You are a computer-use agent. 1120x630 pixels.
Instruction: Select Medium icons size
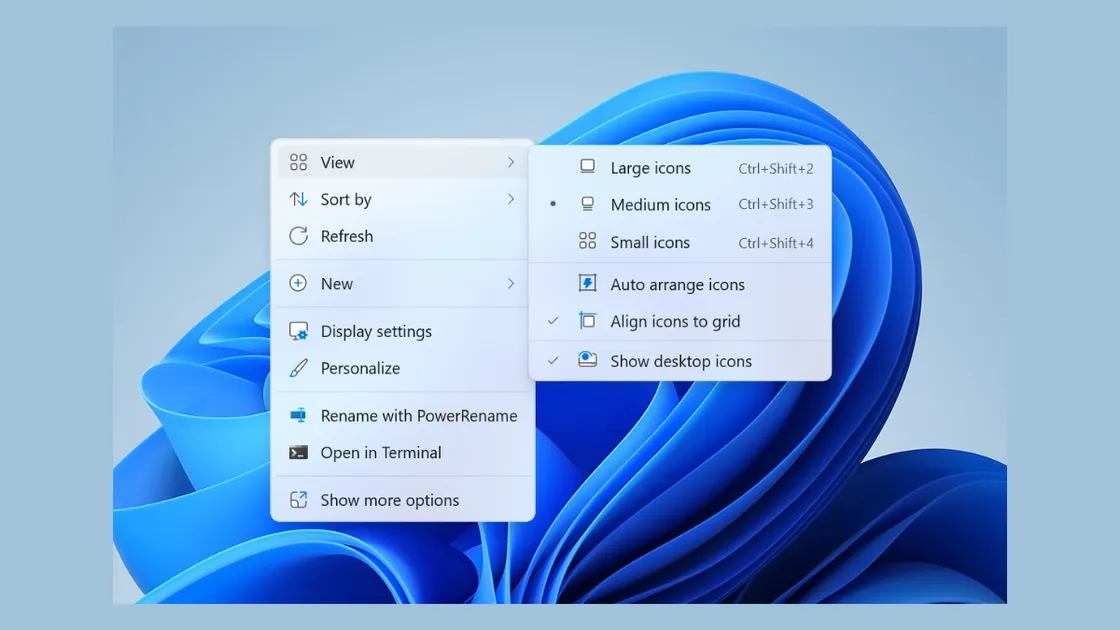point(660,204)
